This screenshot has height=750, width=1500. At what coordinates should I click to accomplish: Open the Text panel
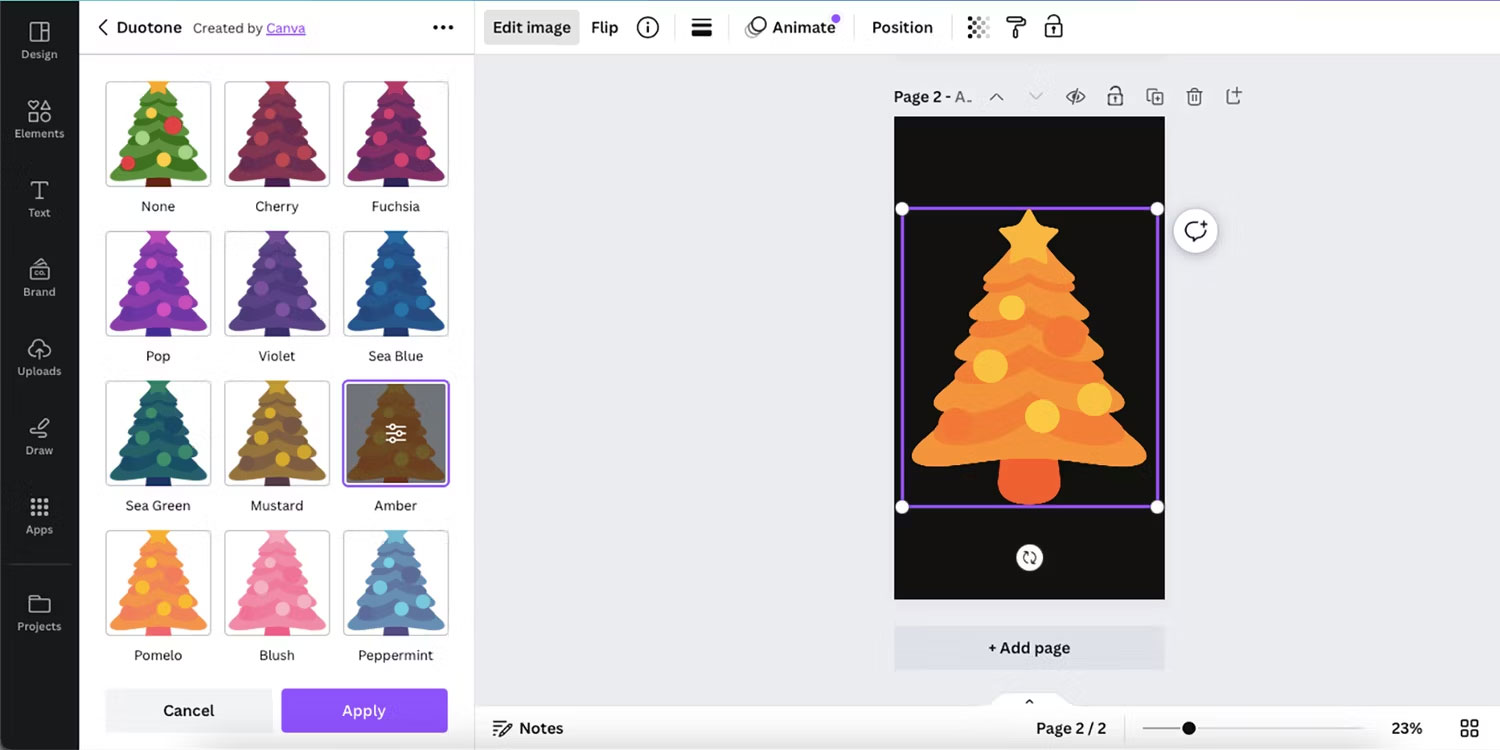(39, 198)
